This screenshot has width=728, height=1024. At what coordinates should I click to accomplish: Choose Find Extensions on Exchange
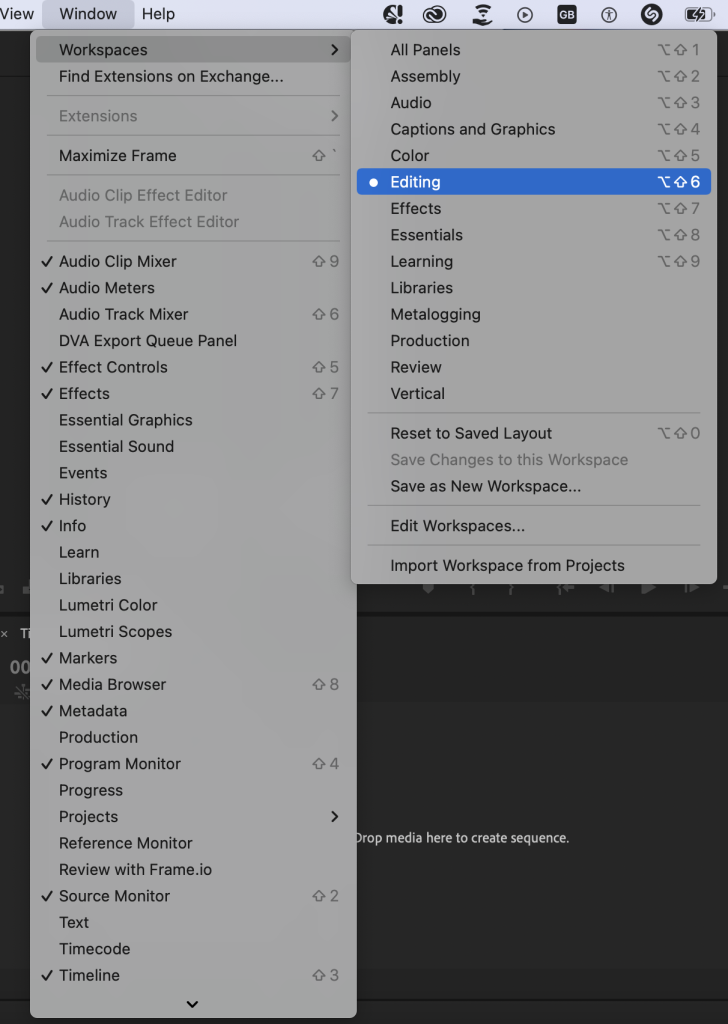[x=193, y=76]
